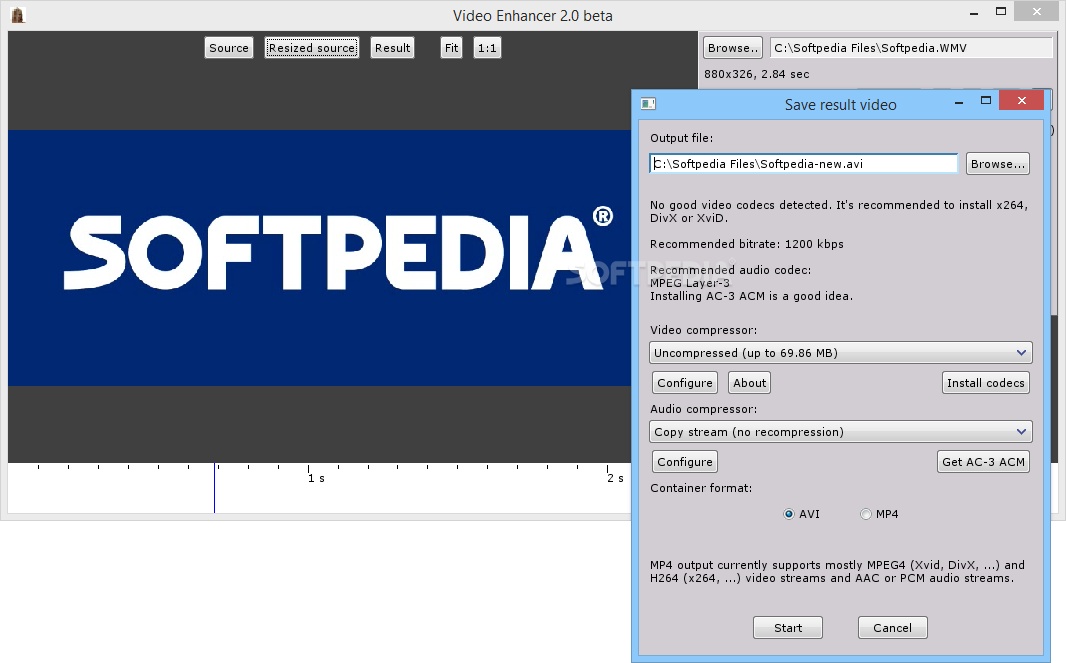Maximize the Video Enhancer main window
Viewport: 1066px width, 663px height.
click(x=1001, y=11)
